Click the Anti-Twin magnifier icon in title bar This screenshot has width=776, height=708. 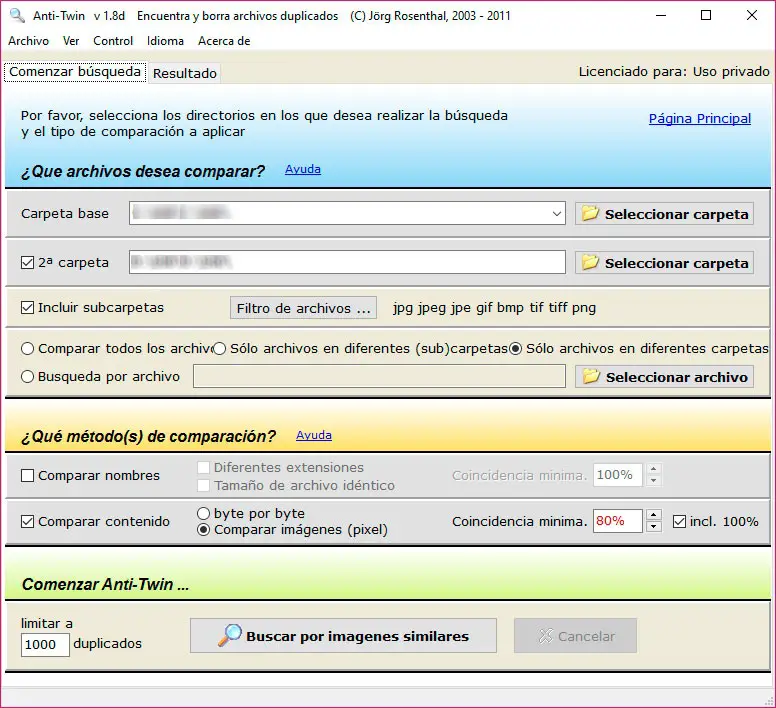pyautogui.click(x=17, y=15)
